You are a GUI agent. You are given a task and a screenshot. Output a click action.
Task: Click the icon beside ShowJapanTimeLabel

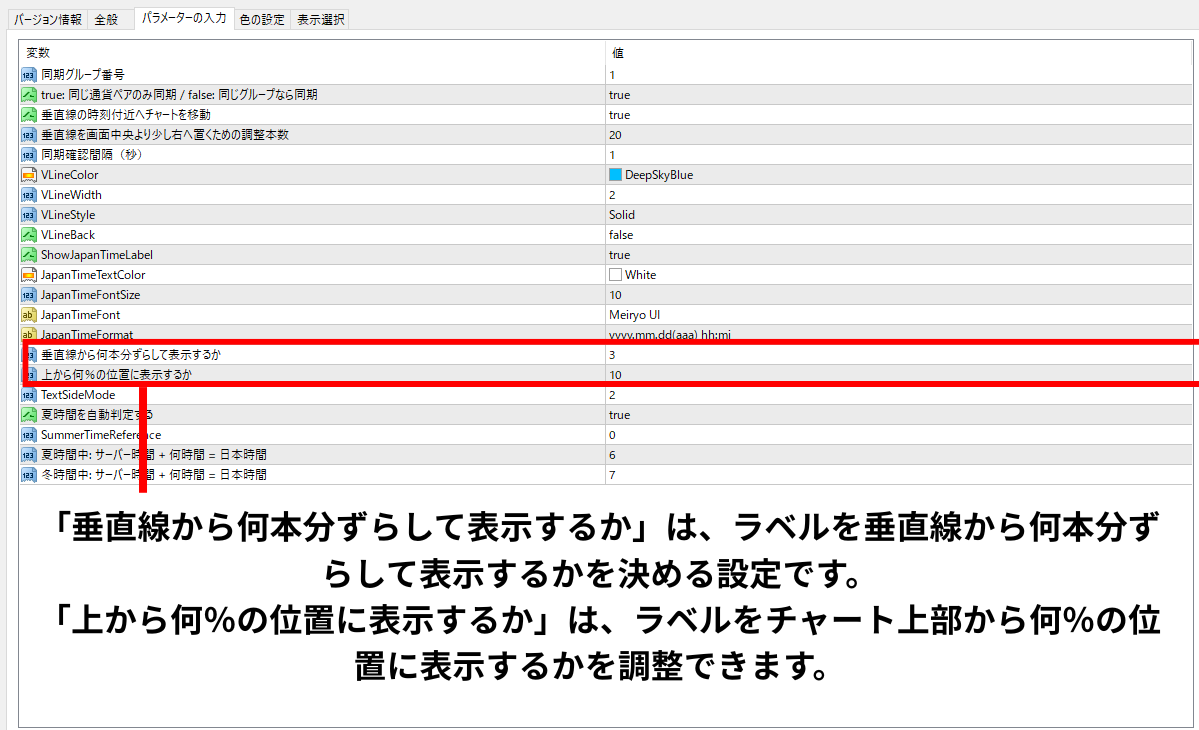(x=28, y=255)
